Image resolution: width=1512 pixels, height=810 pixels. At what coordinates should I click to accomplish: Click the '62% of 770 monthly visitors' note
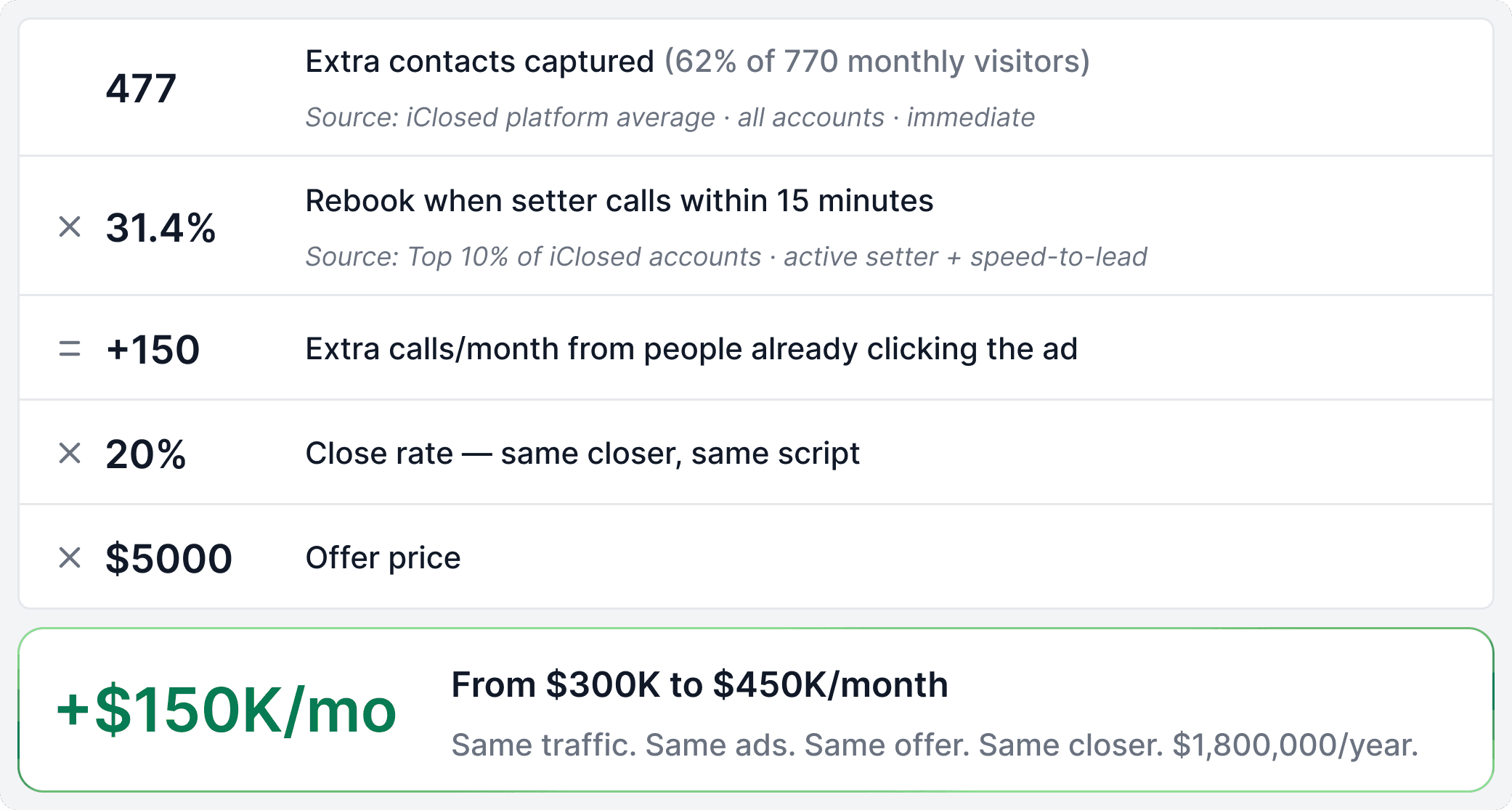pyautogui.click(x=877, y=62)
